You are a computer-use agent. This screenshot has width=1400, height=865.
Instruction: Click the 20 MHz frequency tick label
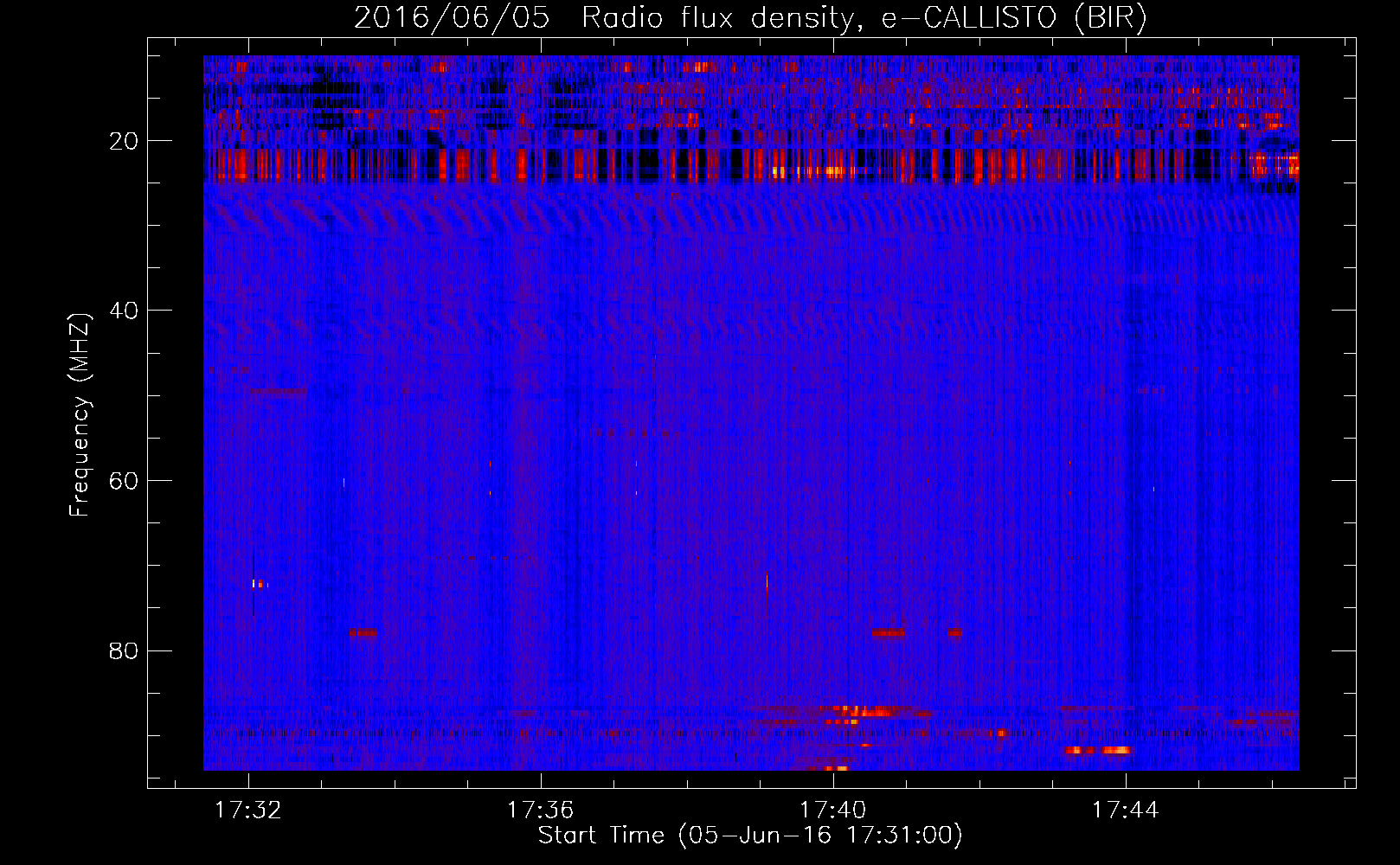[124, 141]
